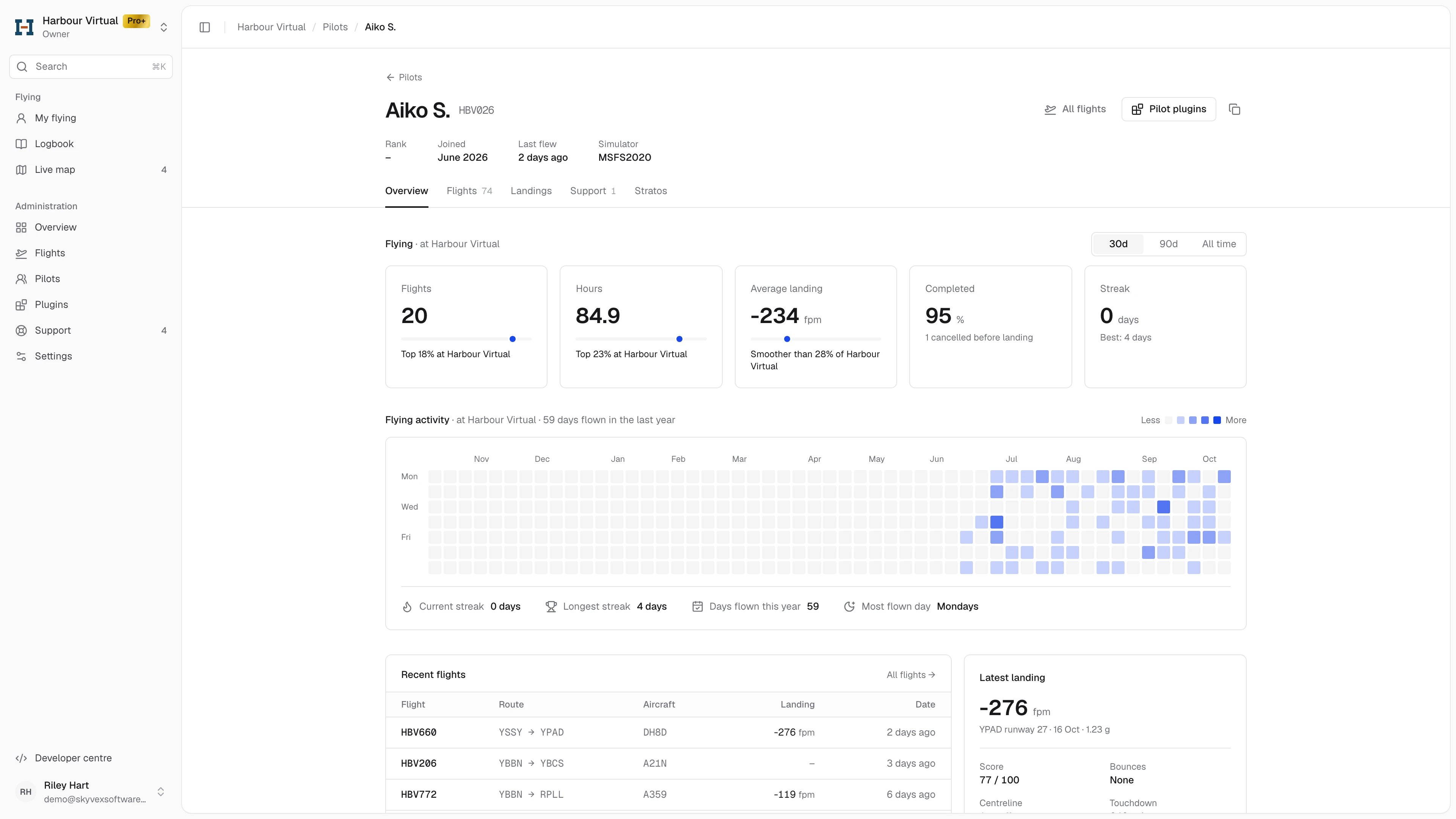This screenshot has width=1456, height=819.
Task: Open Logbook from the sidebar
Action: (91, 144)
